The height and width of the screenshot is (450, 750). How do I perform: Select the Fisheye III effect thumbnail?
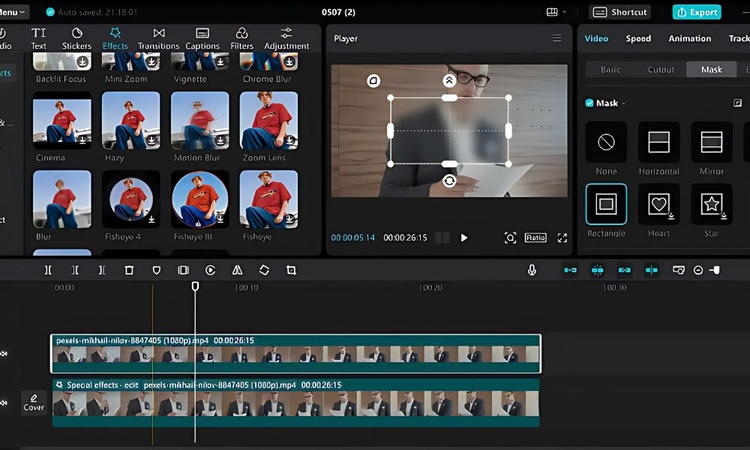200,199
